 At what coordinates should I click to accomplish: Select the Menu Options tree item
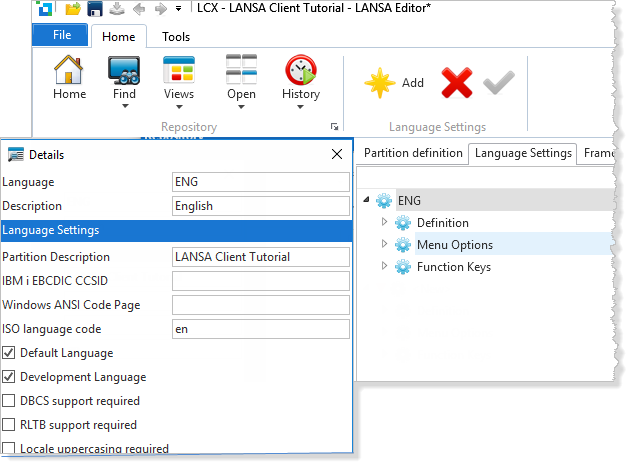click(x=455, y=245)
